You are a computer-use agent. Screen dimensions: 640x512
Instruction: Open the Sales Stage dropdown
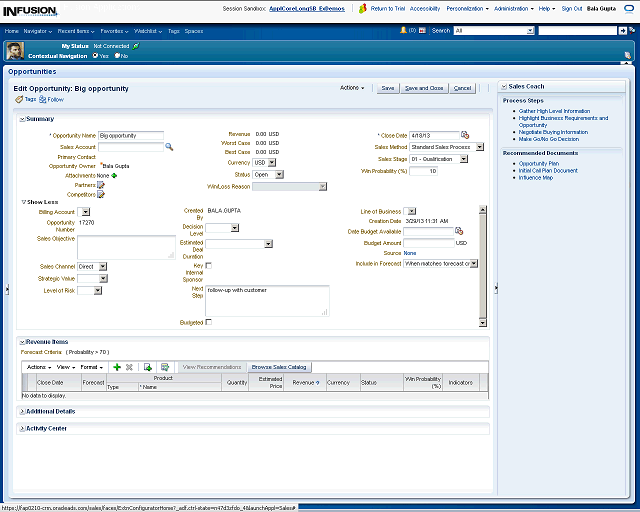(x=480, y=159)
